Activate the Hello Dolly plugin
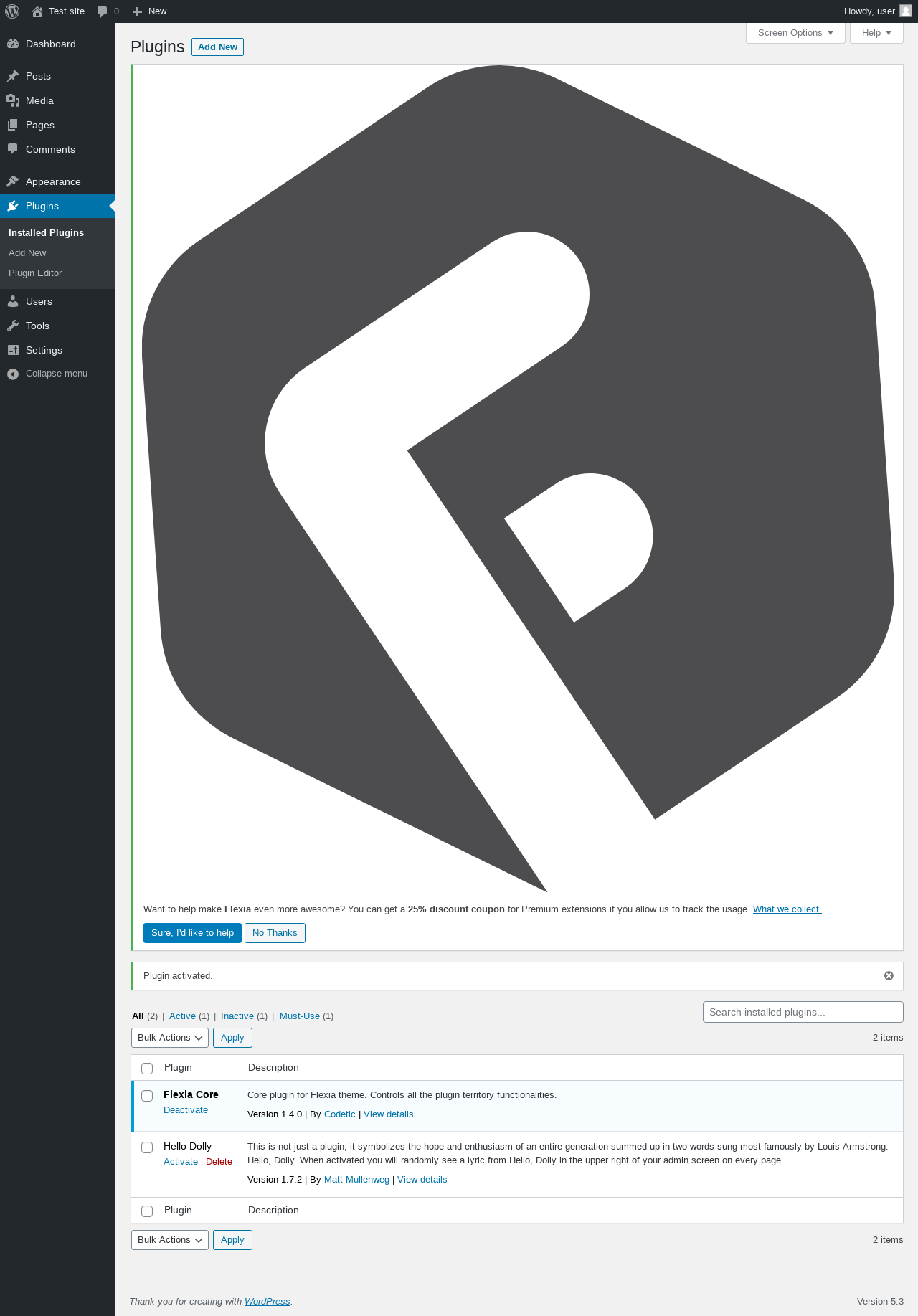This screenshot has height=1316, width=918. coord(181,1162)
